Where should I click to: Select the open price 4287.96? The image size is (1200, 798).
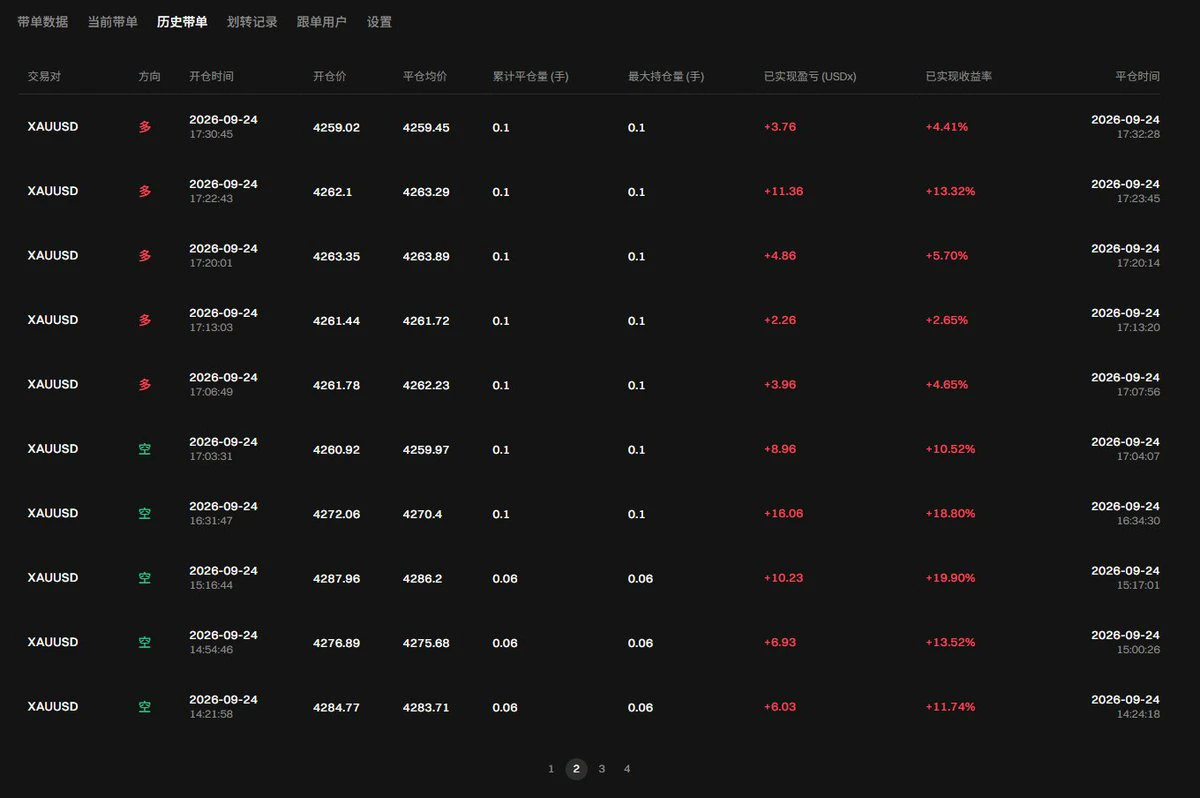coord(336,578)
